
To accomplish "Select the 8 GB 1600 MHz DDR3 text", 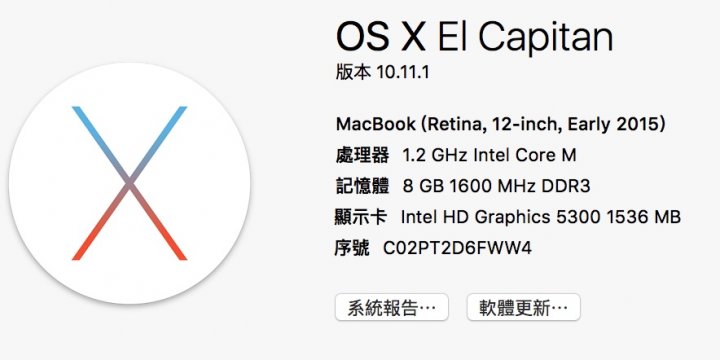I will 496,186.
